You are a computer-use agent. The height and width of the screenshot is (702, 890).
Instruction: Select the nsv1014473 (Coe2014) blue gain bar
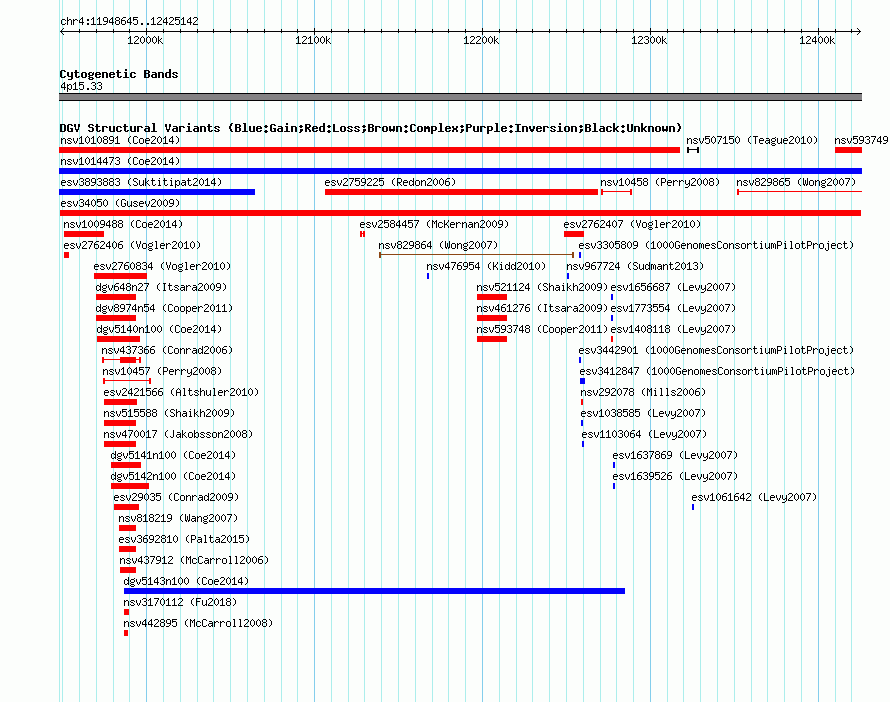point(460,171)
